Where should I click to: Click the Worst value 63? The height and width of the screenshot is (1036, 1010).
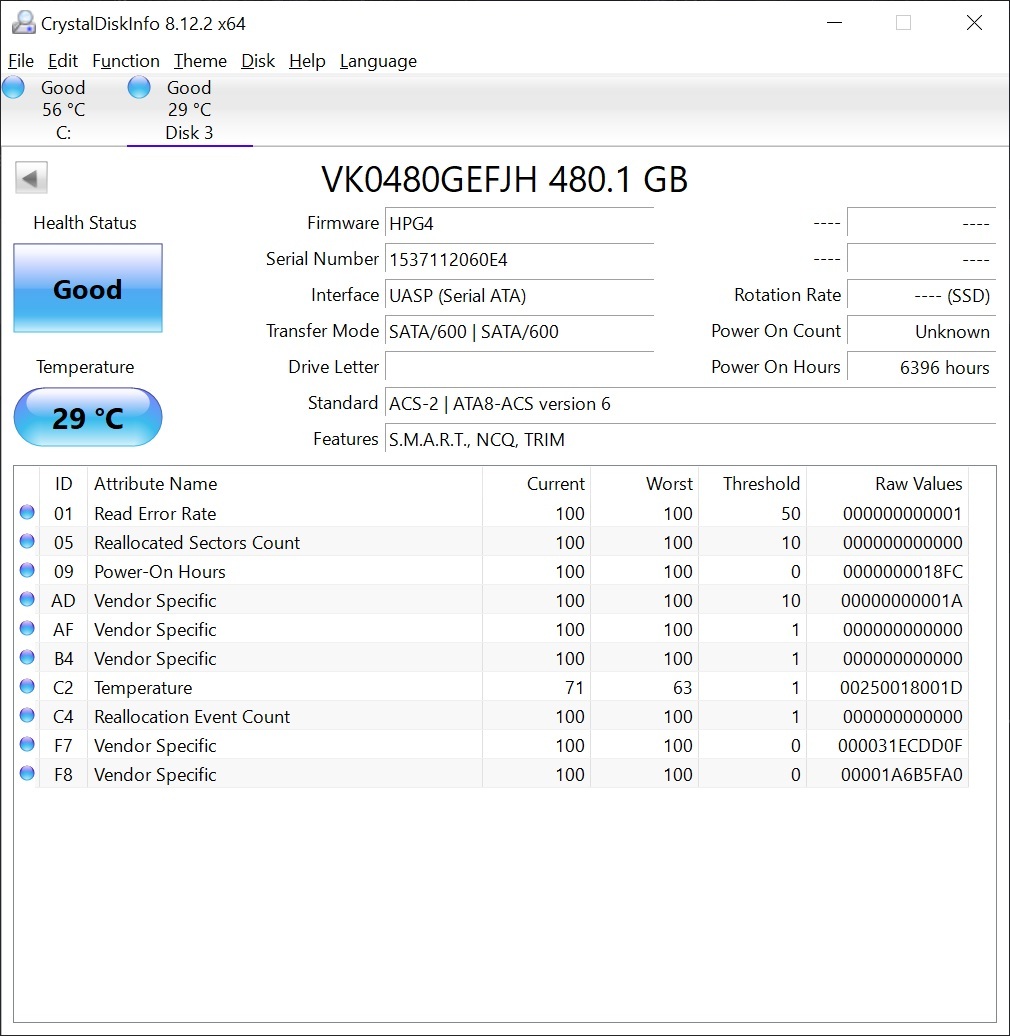pyautogui.click(x=682, y=688)
